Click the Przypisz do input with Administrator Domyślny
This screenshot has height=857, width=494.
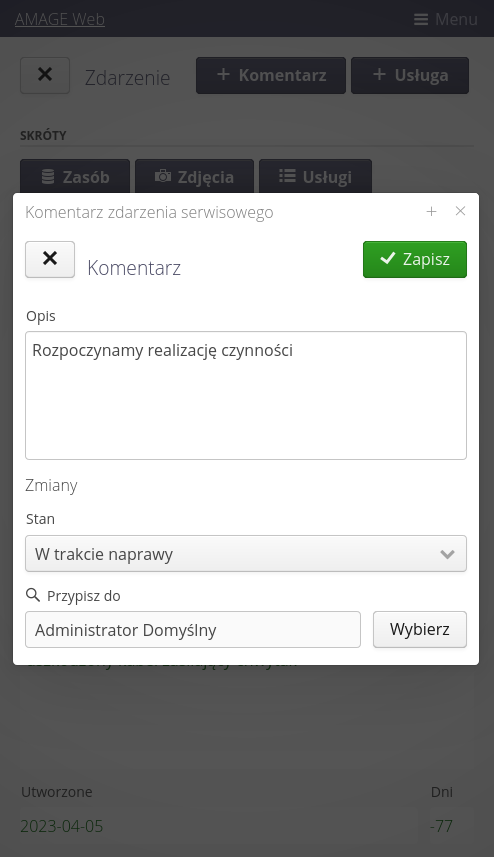tap(193, 630)
